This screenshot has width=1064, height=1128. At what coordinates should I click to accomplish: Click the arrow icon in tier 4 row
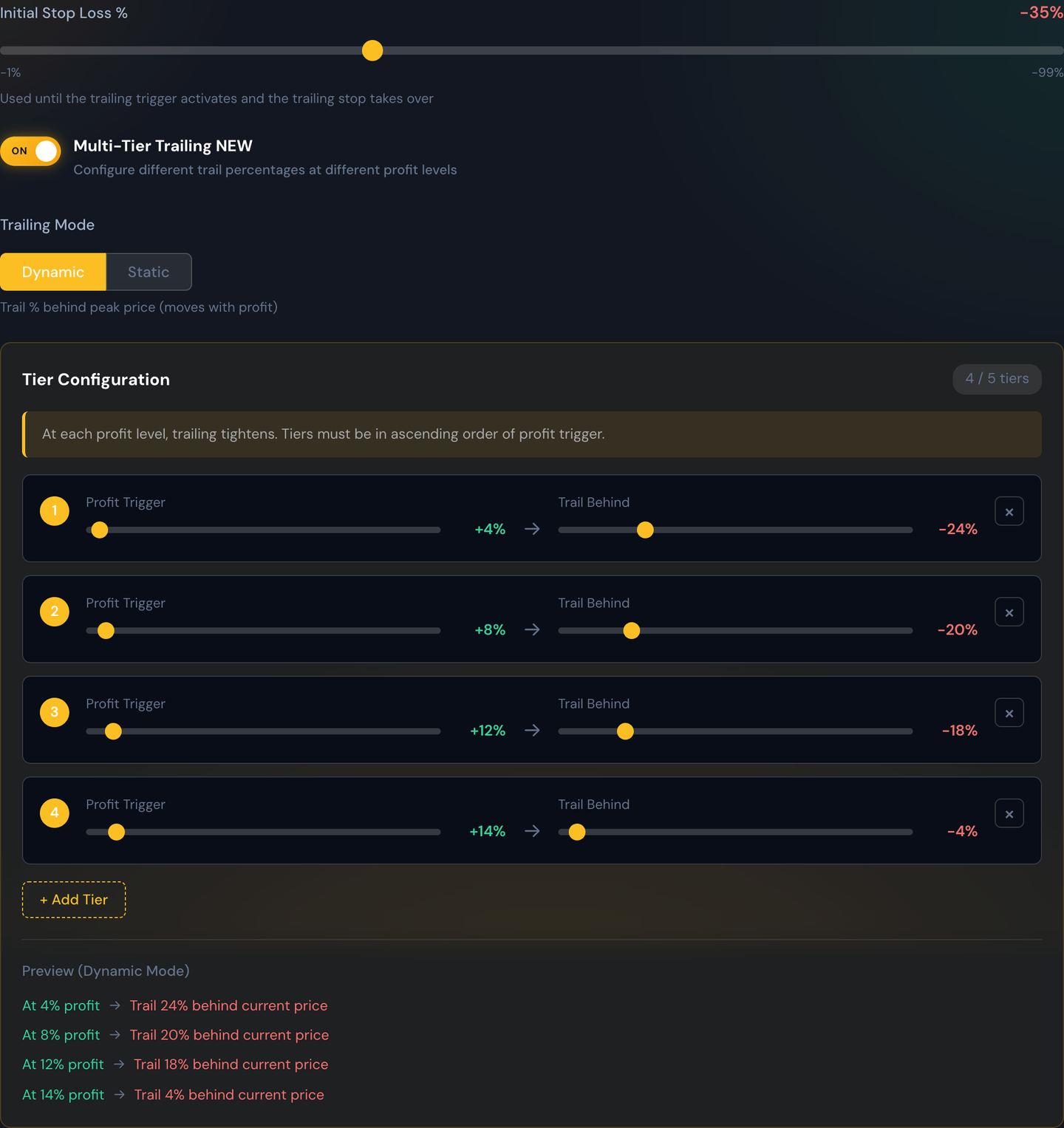point(532,831)
